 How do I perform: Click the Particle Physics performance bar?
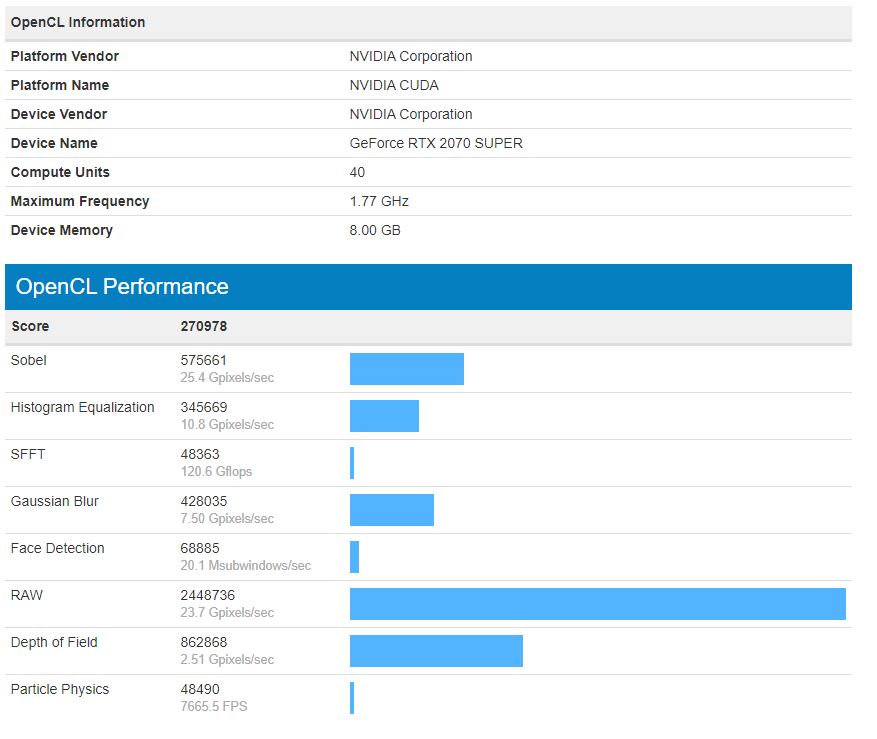(x=352, y=698)
